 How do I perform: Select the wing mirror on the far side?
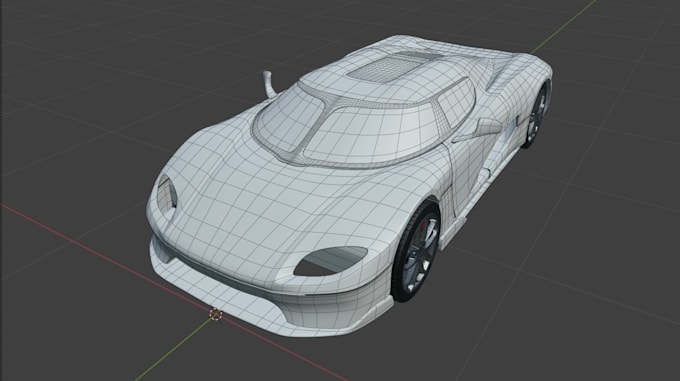[269, 84]
